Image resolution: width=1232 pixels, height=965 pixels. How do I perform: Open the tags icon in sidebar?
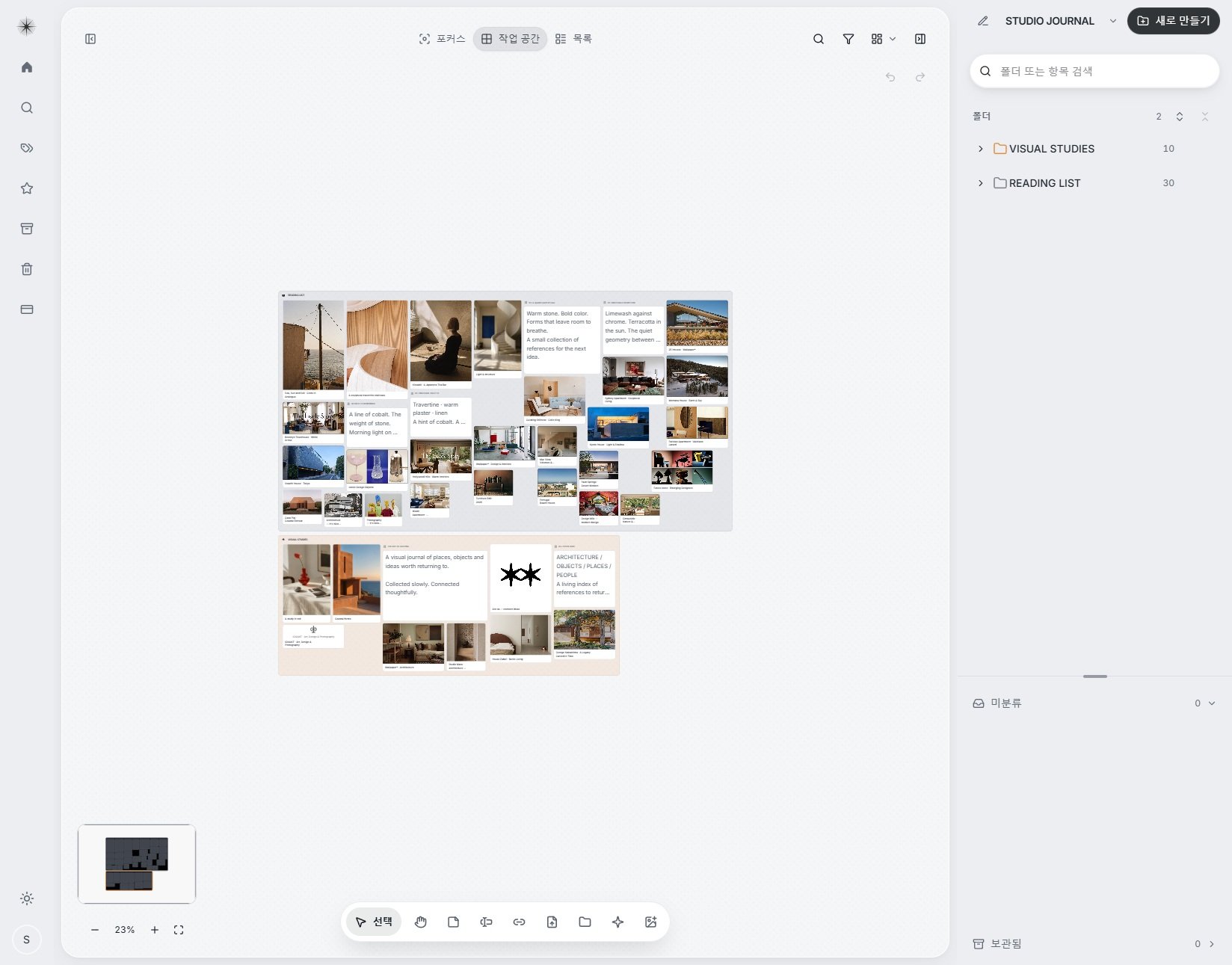tap(27, 148)
